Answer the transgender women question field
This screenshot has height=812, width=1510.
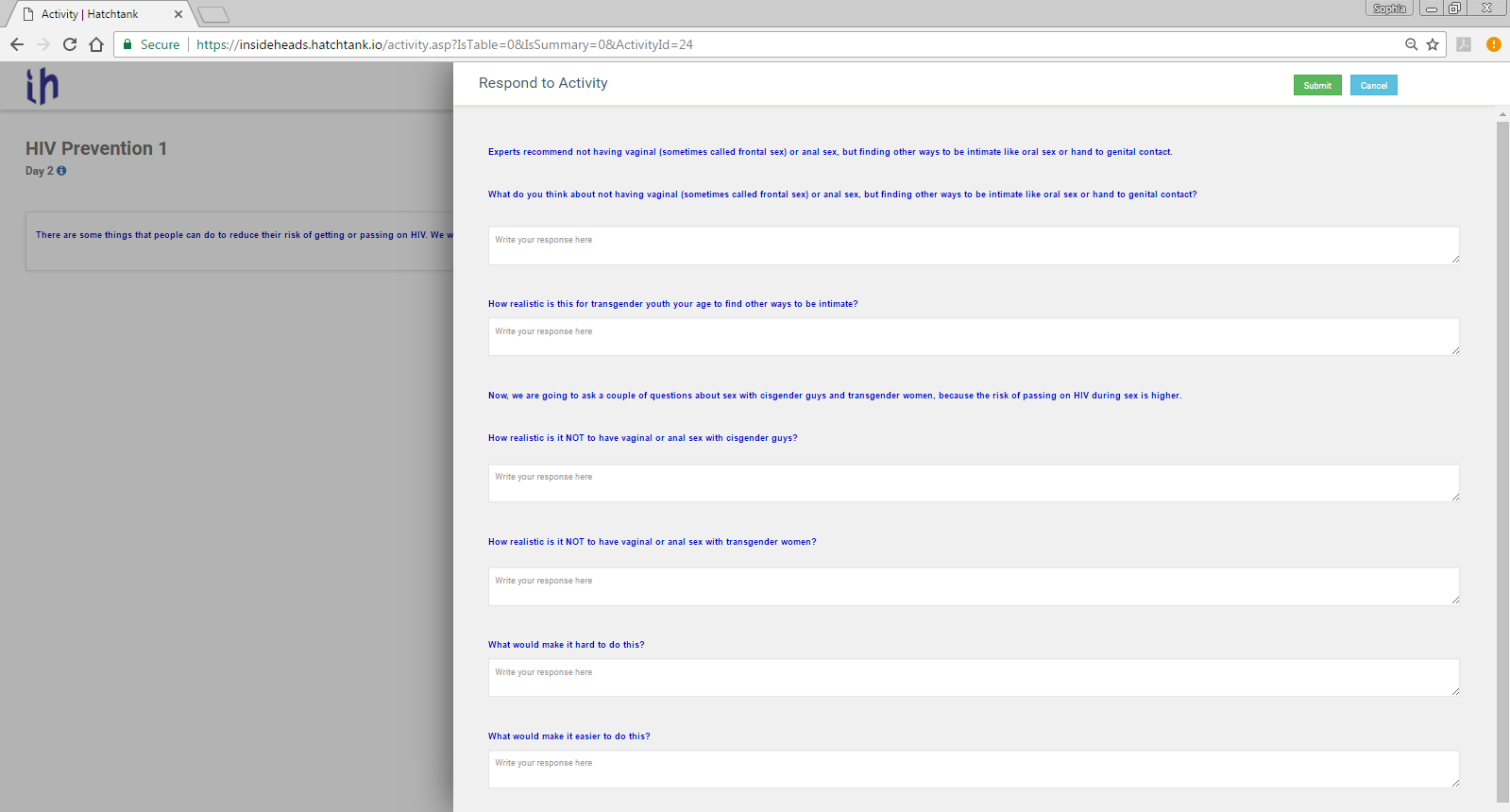[974, 586]
